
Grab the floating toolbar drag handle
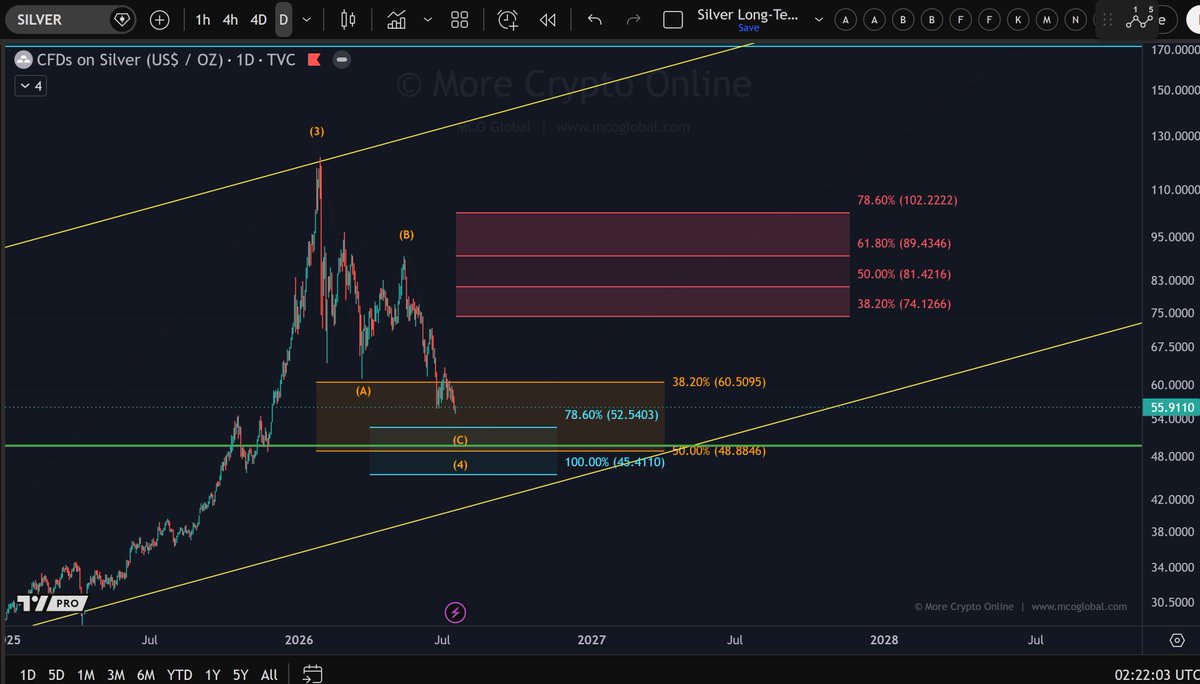(x=1107, y=19)
